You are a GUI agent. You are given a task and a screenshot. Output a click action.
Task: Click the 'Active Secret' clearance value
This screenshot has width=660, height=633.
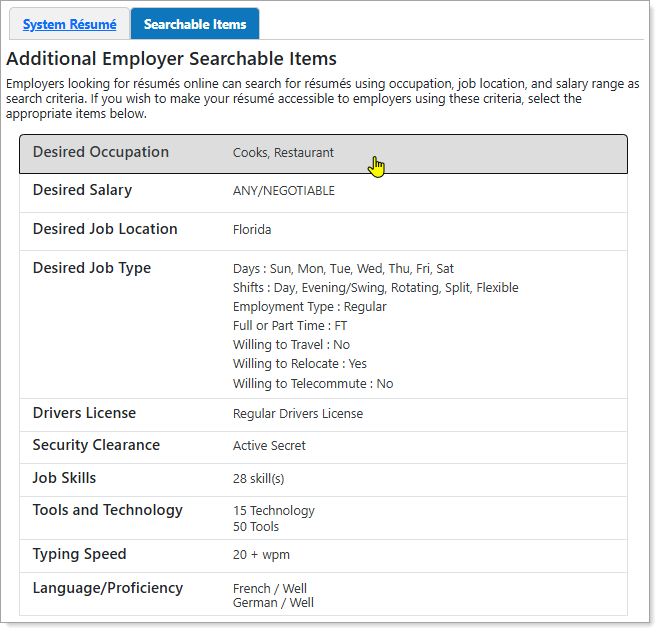click(269, 446)
